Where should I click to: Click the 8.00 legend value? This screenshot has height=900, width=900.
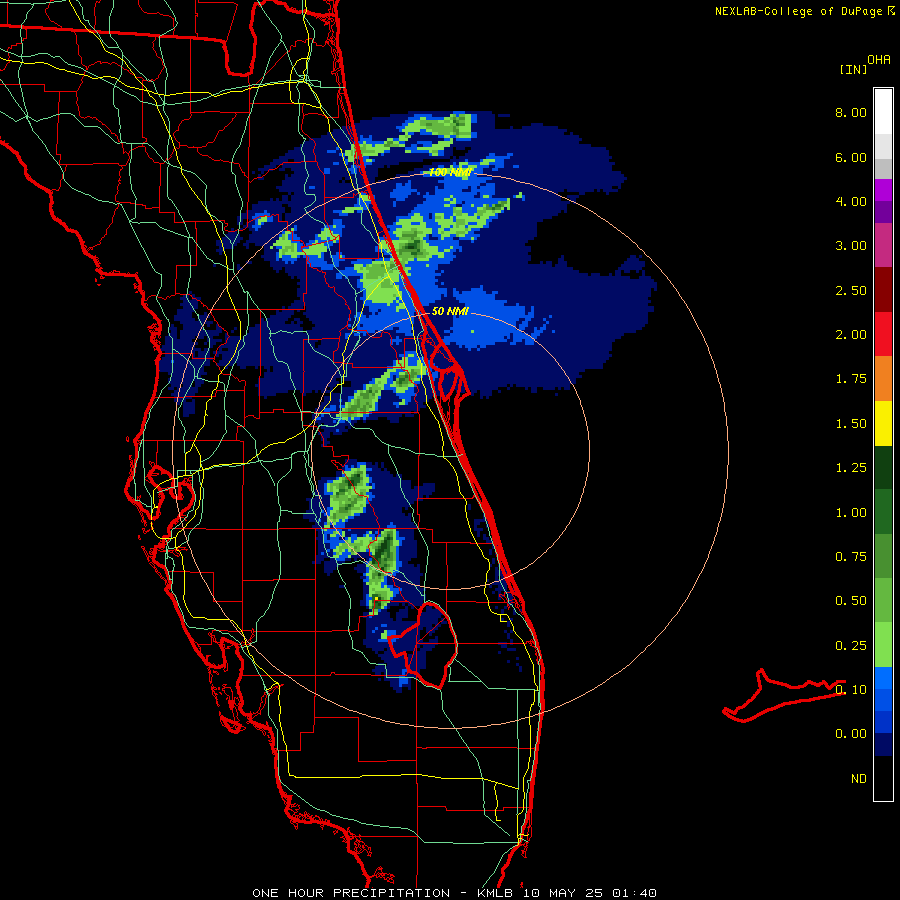point(851,112)
